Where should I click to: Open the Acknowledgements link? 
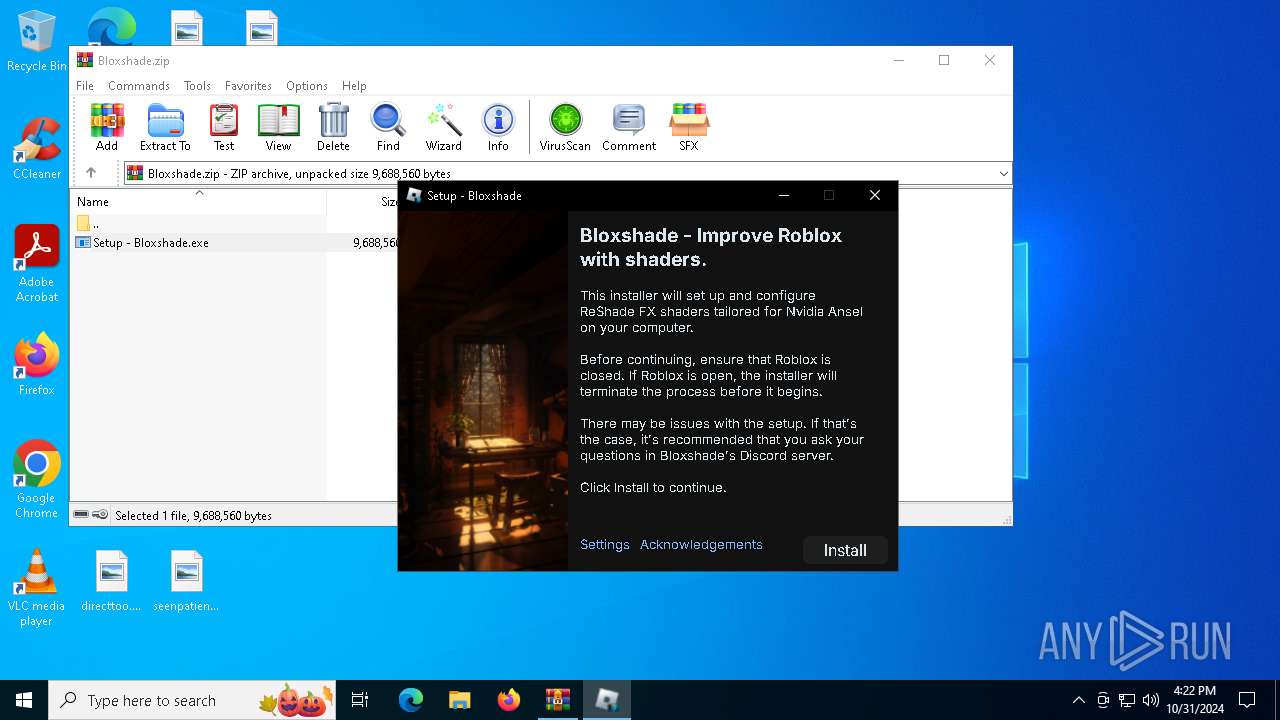click(701, 545)
